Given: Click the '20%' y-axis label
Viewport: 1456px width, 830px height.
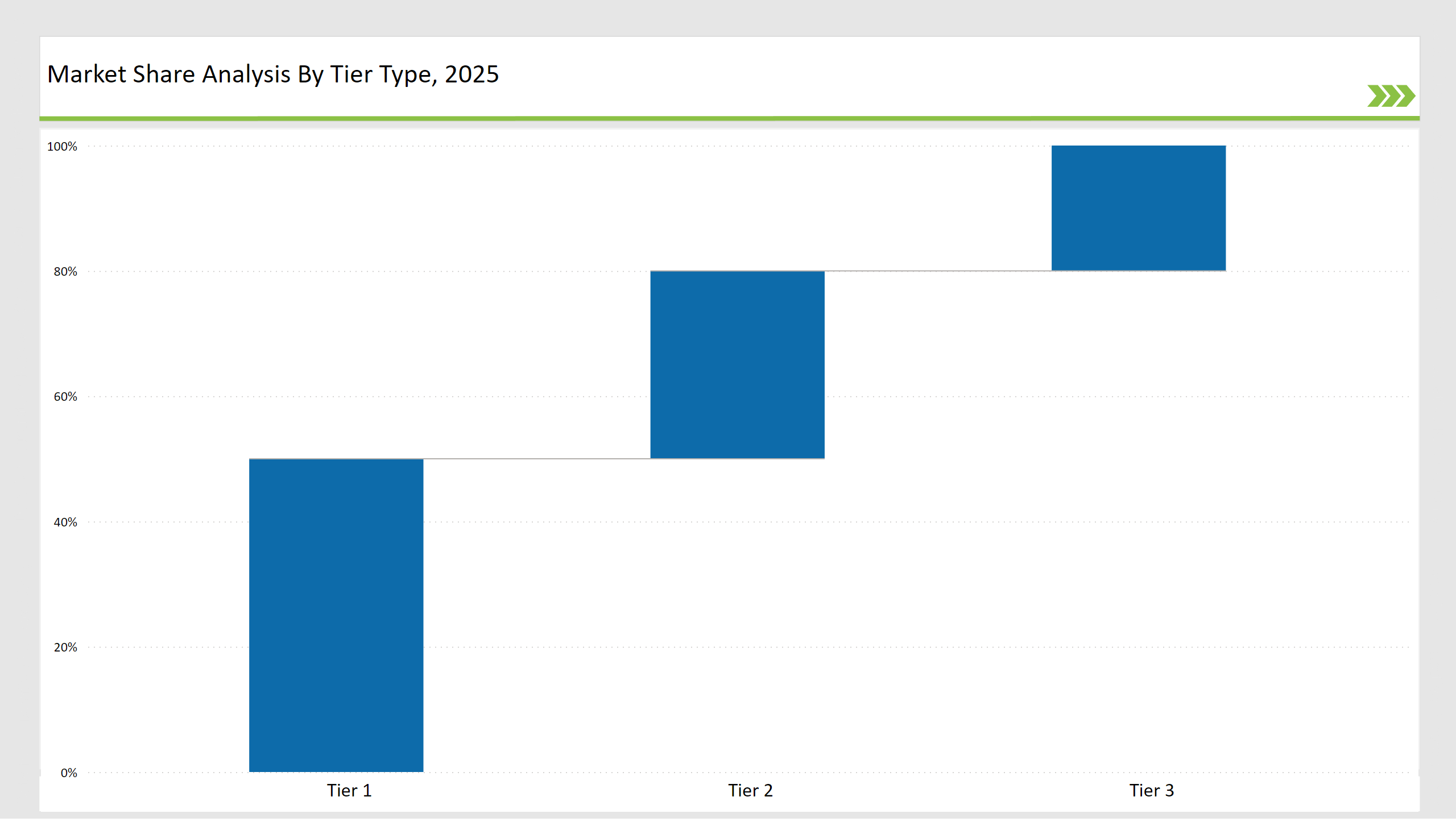Looking at the screenshot, I should tap(65, 648).
